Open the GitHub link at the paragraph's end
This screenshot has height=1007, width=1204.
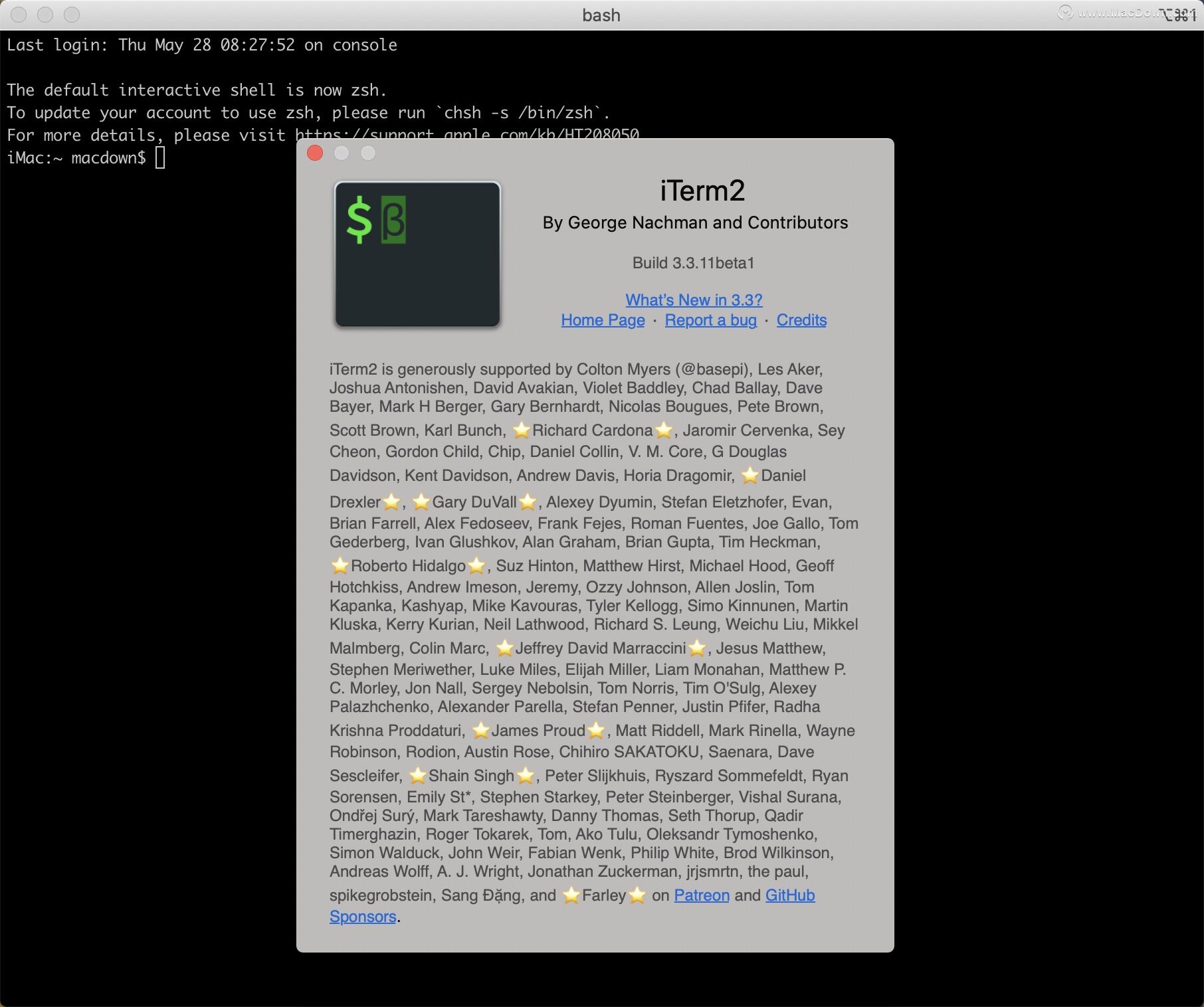tap(790, 895)
